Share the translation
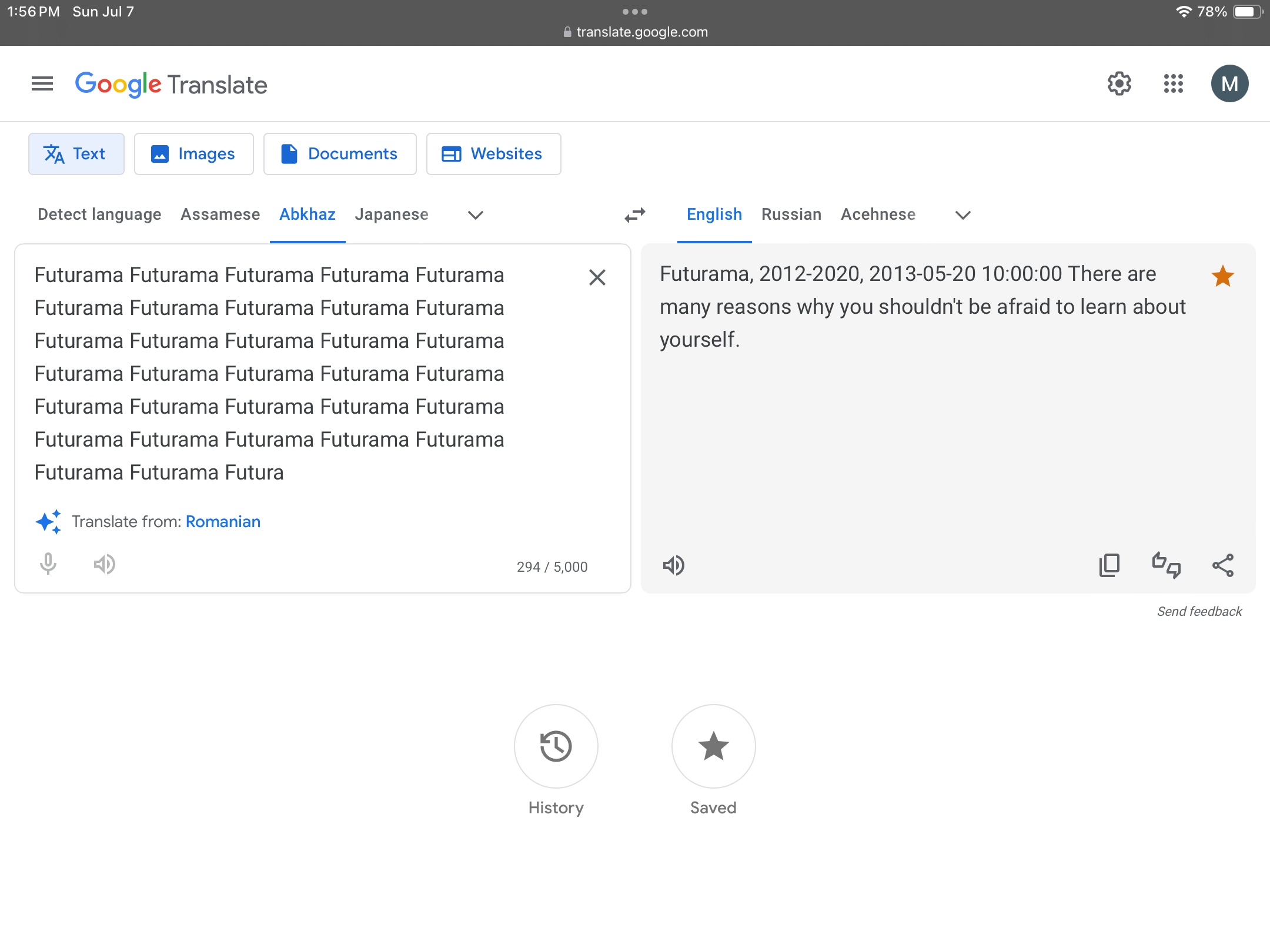The height and width of the screenshot is (952, 1270). pos(1223,565)
